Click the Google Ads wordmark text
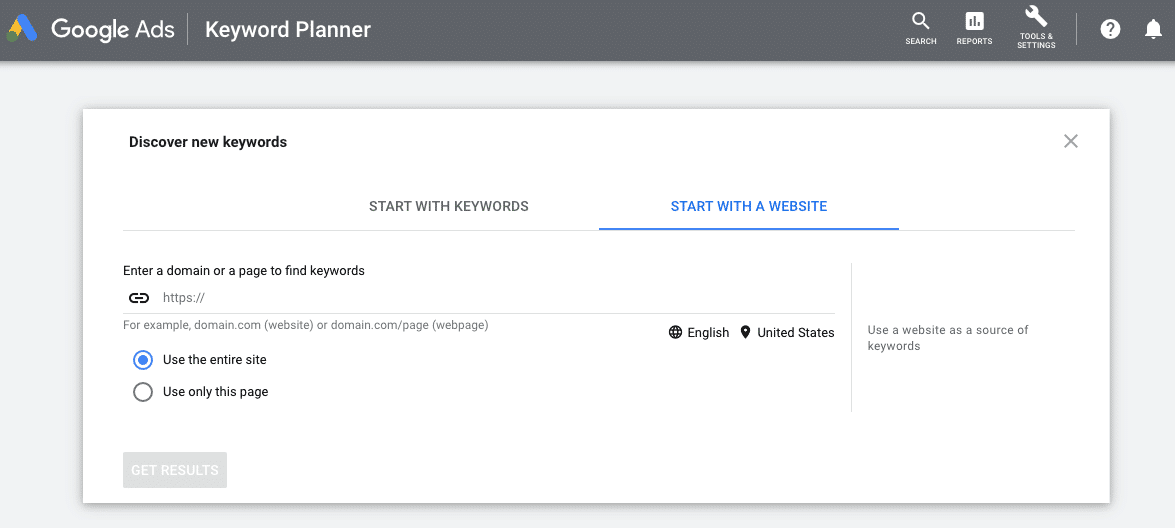This screenshot has width=1175, height=528. [x=112, y=29]
